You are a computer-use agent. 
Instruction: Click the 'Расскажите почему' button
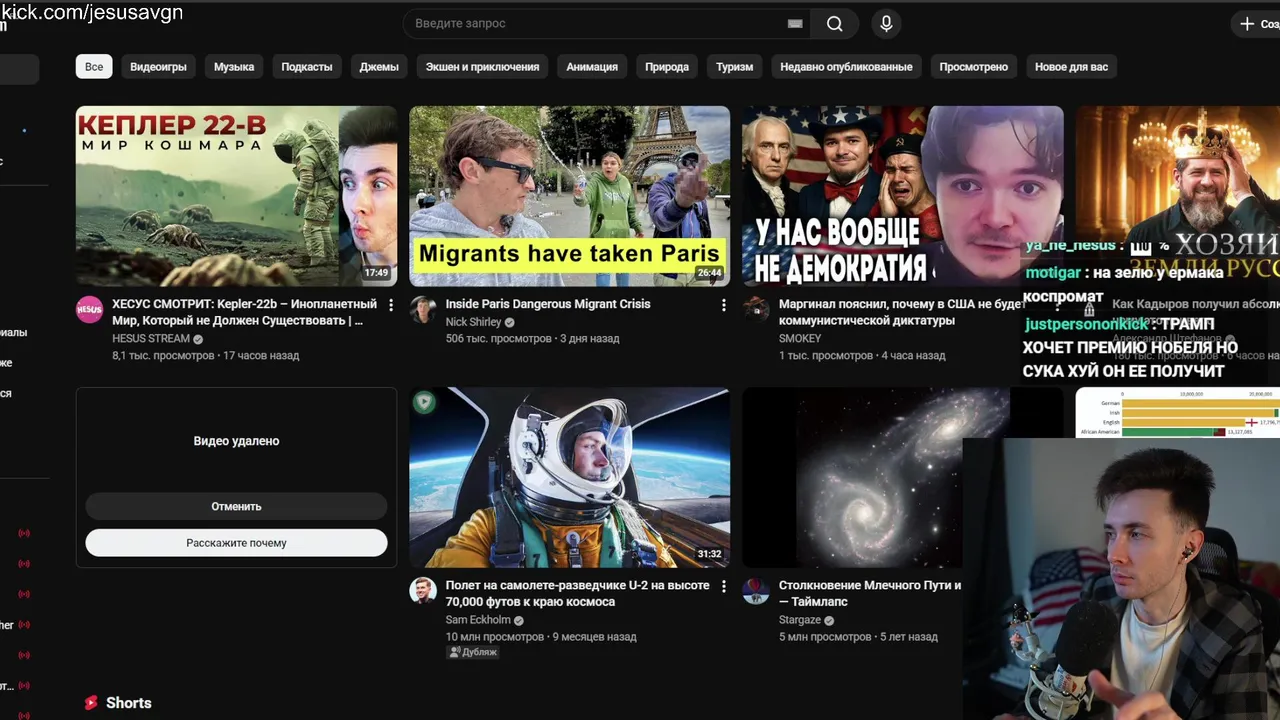pos(236,543)
